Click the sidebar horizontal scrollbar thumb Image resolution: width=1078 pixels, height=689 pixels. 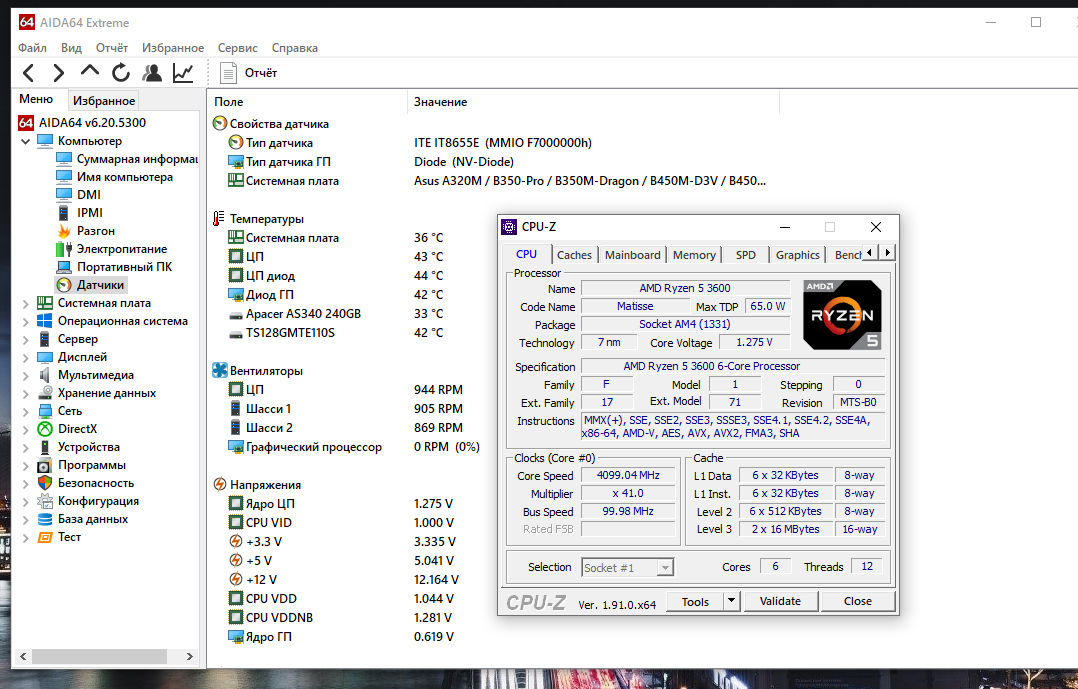[x=99, y=657]
